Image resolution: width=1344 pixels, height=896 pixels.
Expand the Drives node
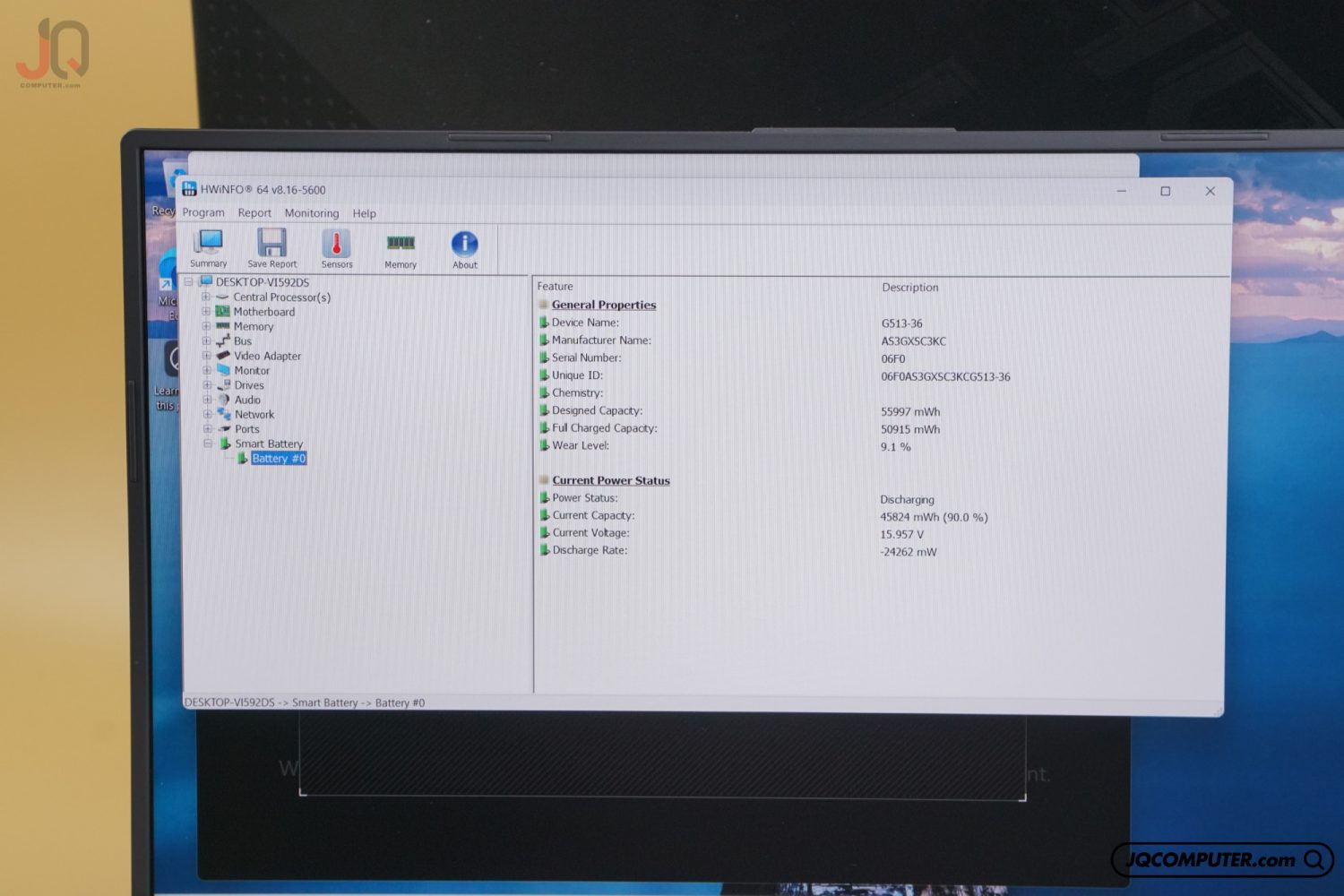(x=207, y=385)
